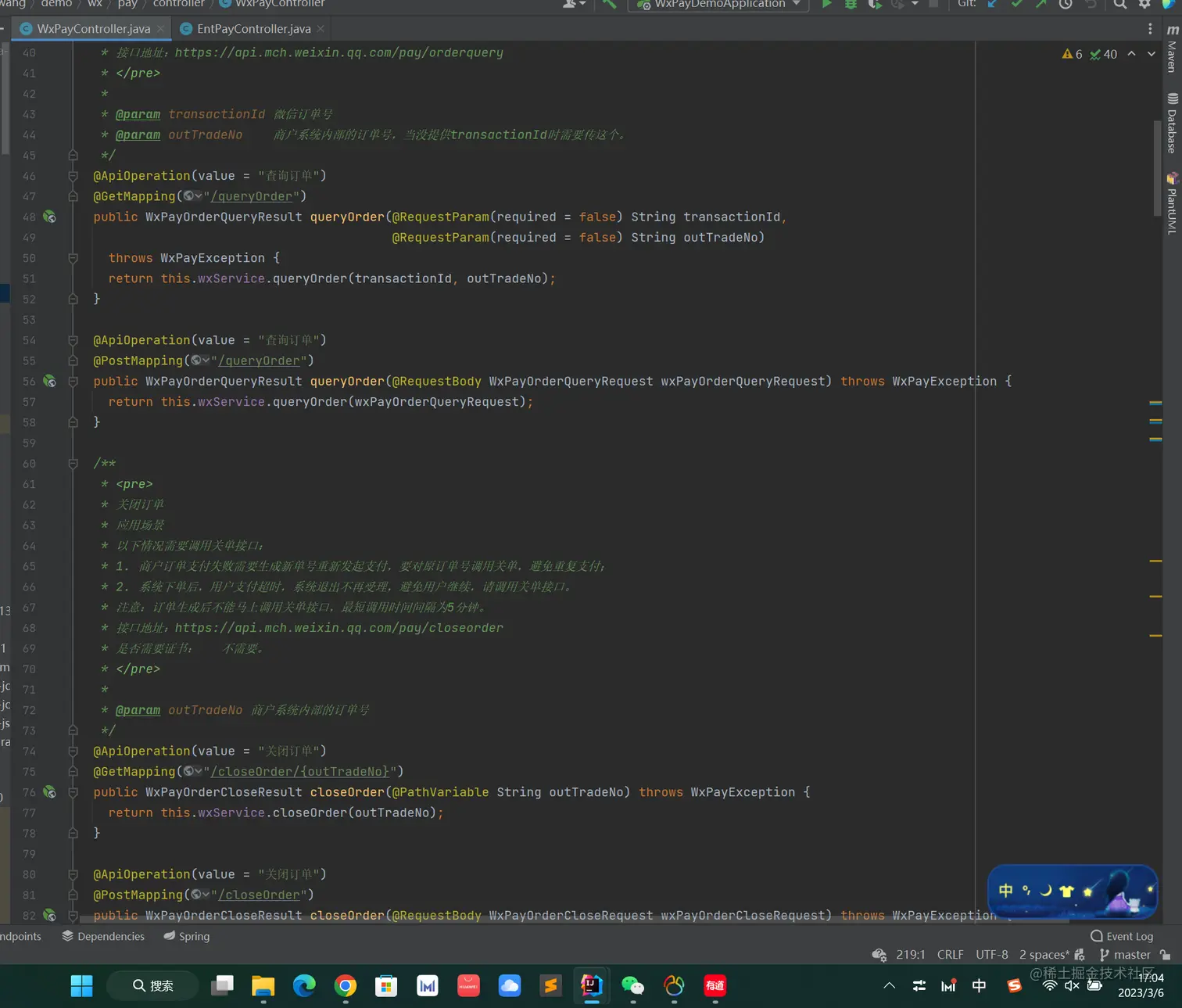This screenshot has height=1008, width=1182.
Task: Open Sublime Text from the taskbar
Action: [550, 985]
